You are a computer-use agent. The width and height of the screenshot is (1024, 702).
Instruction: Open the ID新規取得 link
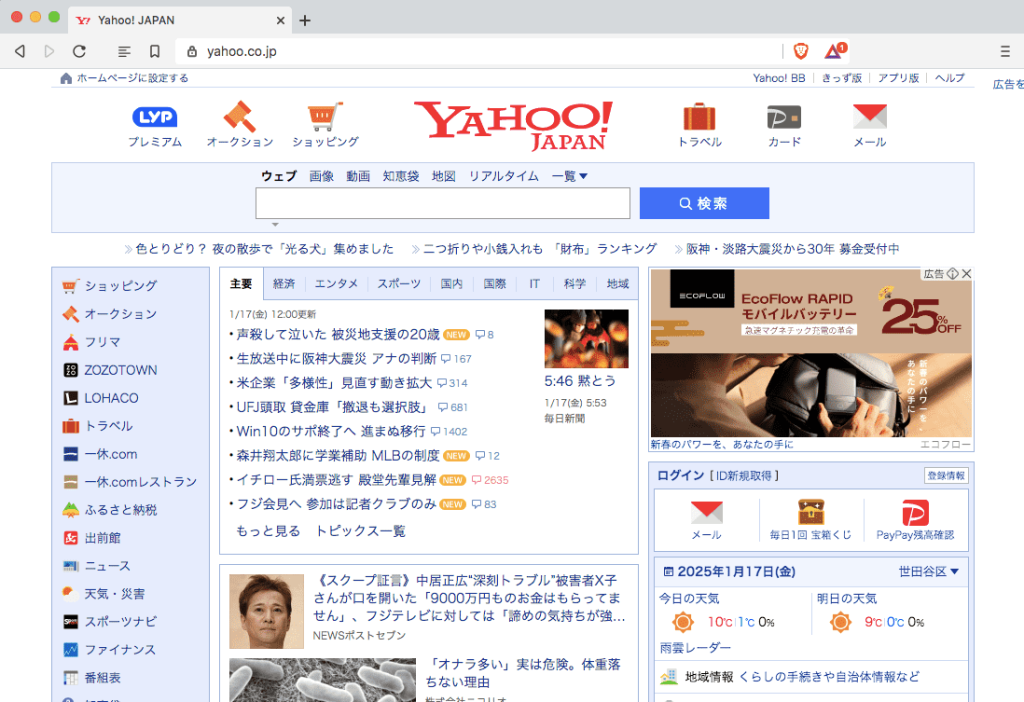click(x=743, y=476)
